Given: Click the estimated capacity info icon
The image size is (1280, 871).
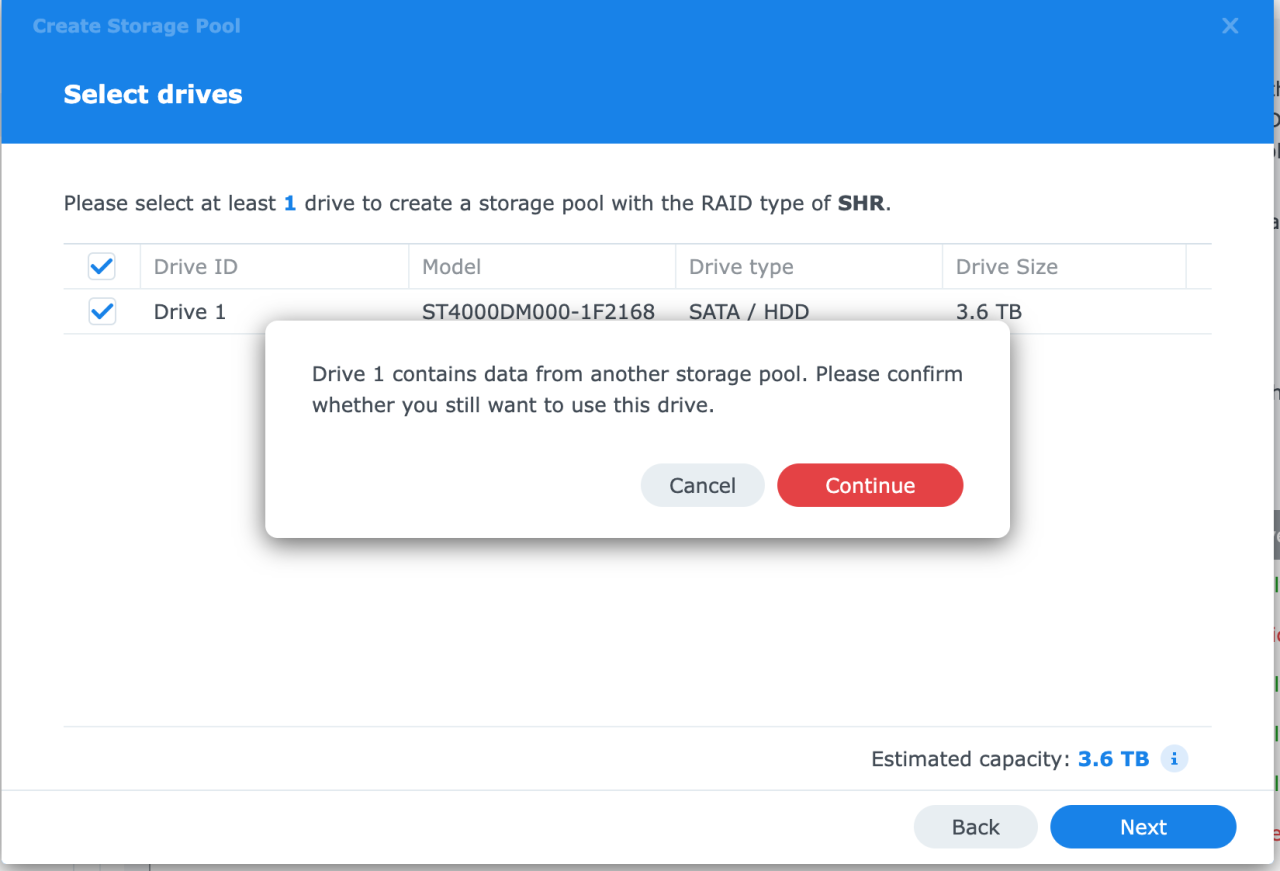Looking at the screenshot, I should (1173, 759).
